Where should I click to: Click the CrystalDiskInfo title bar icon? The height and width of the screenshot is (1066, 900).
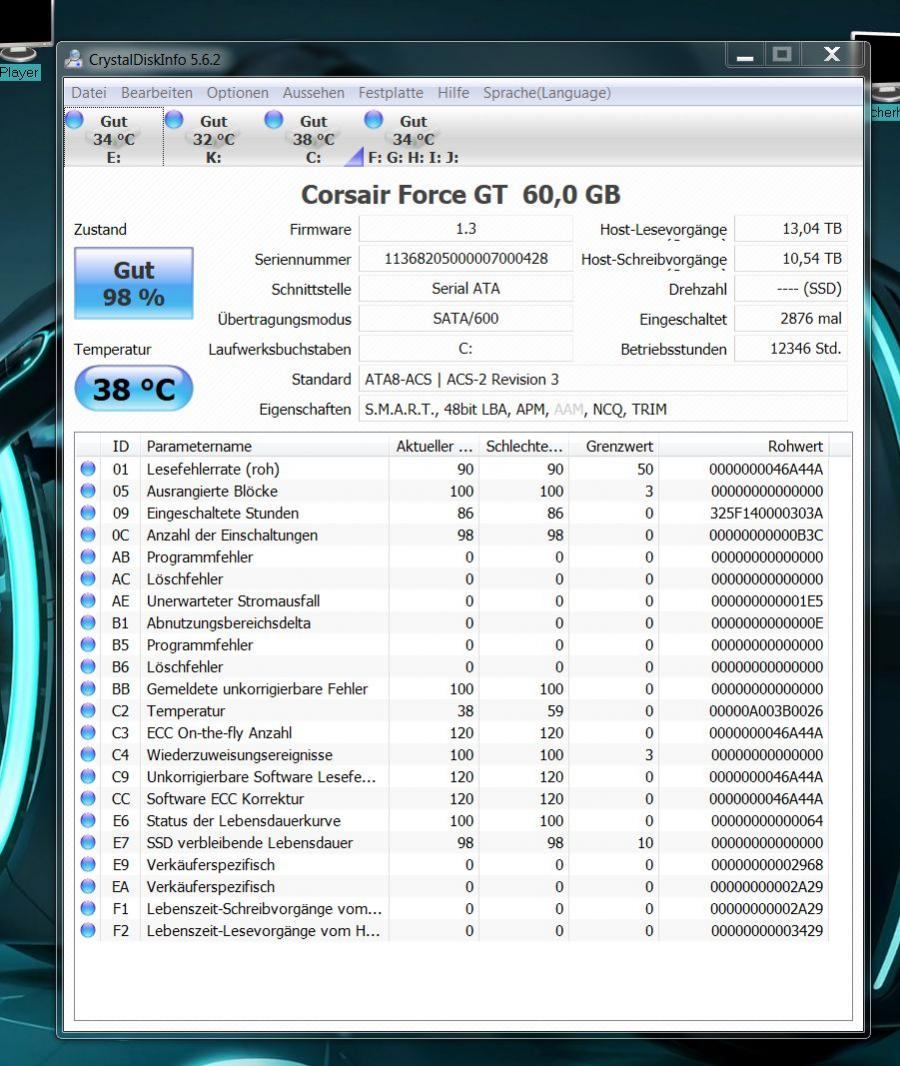pyautogui.click(x=73, y=59)
